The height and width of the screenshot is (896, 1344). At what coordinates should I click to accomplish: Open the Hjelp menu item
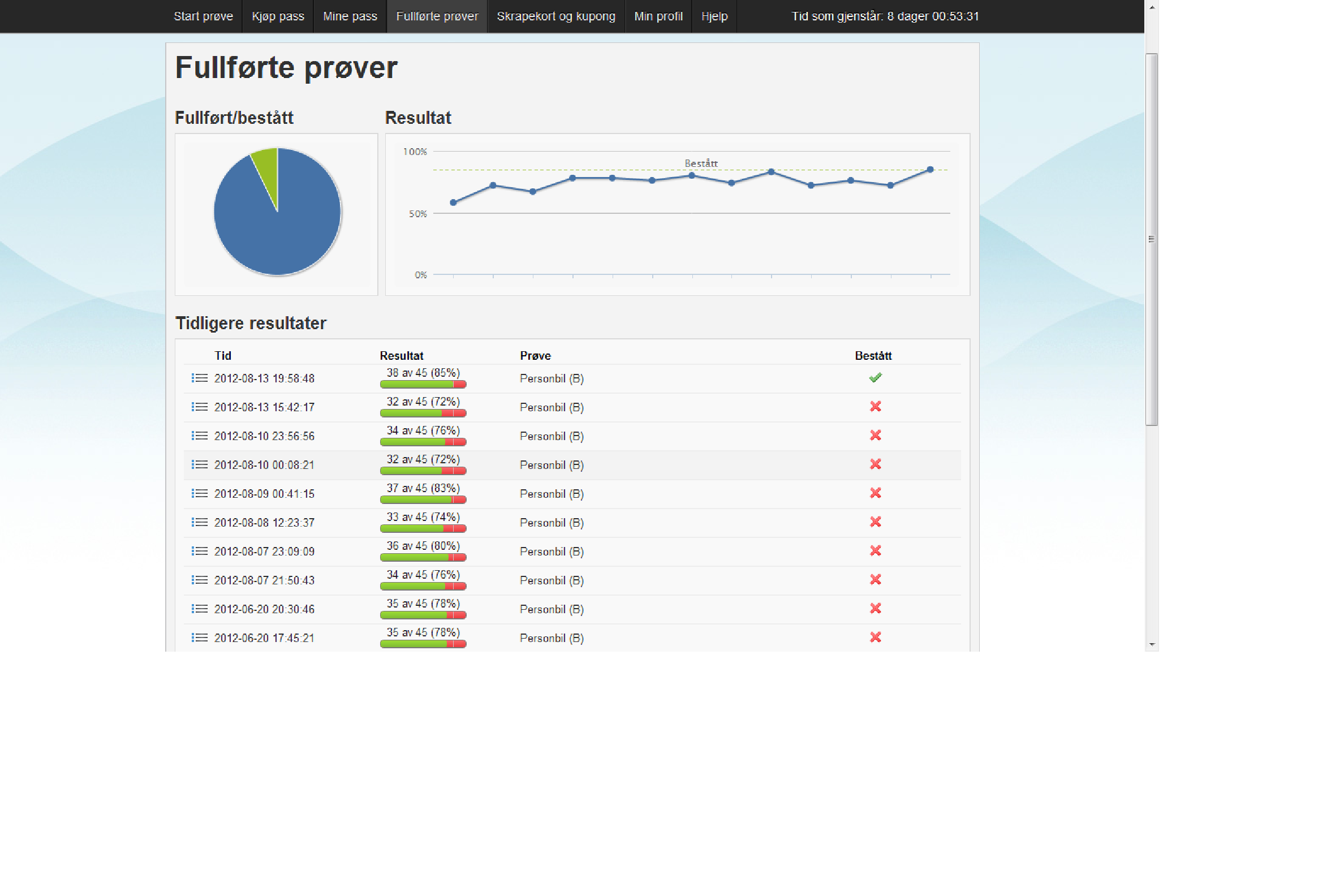[x=714, y=16]
